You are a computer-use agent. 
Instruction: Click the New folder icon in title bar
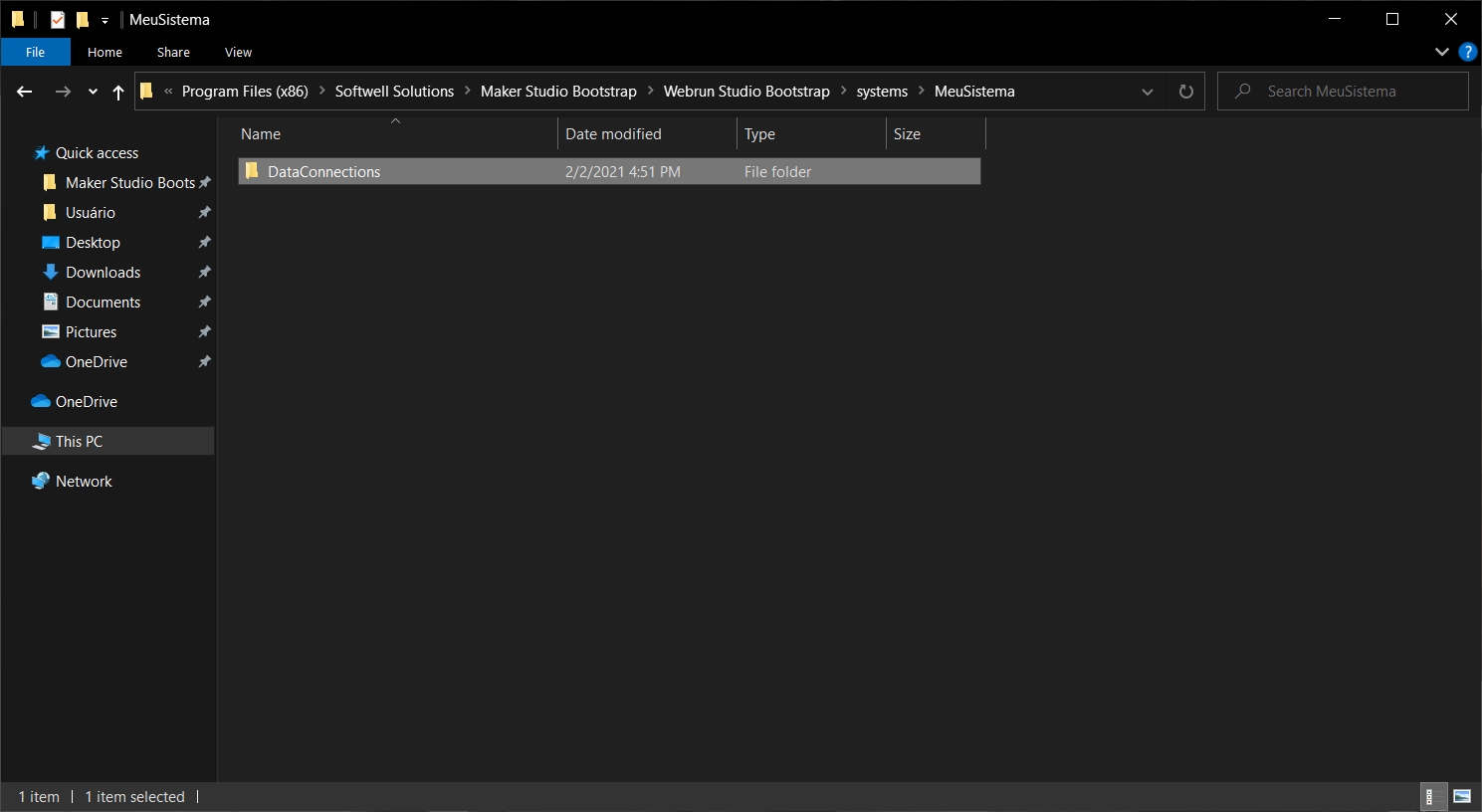point(83,20)
